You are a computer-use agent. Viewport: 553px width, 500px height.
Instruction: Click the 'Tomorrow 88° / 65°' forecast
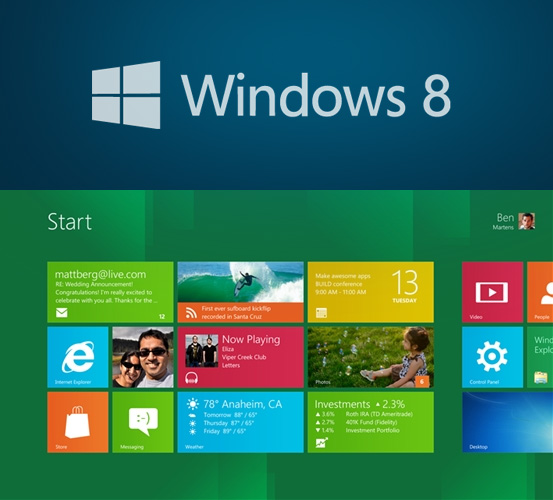(230, 415)
